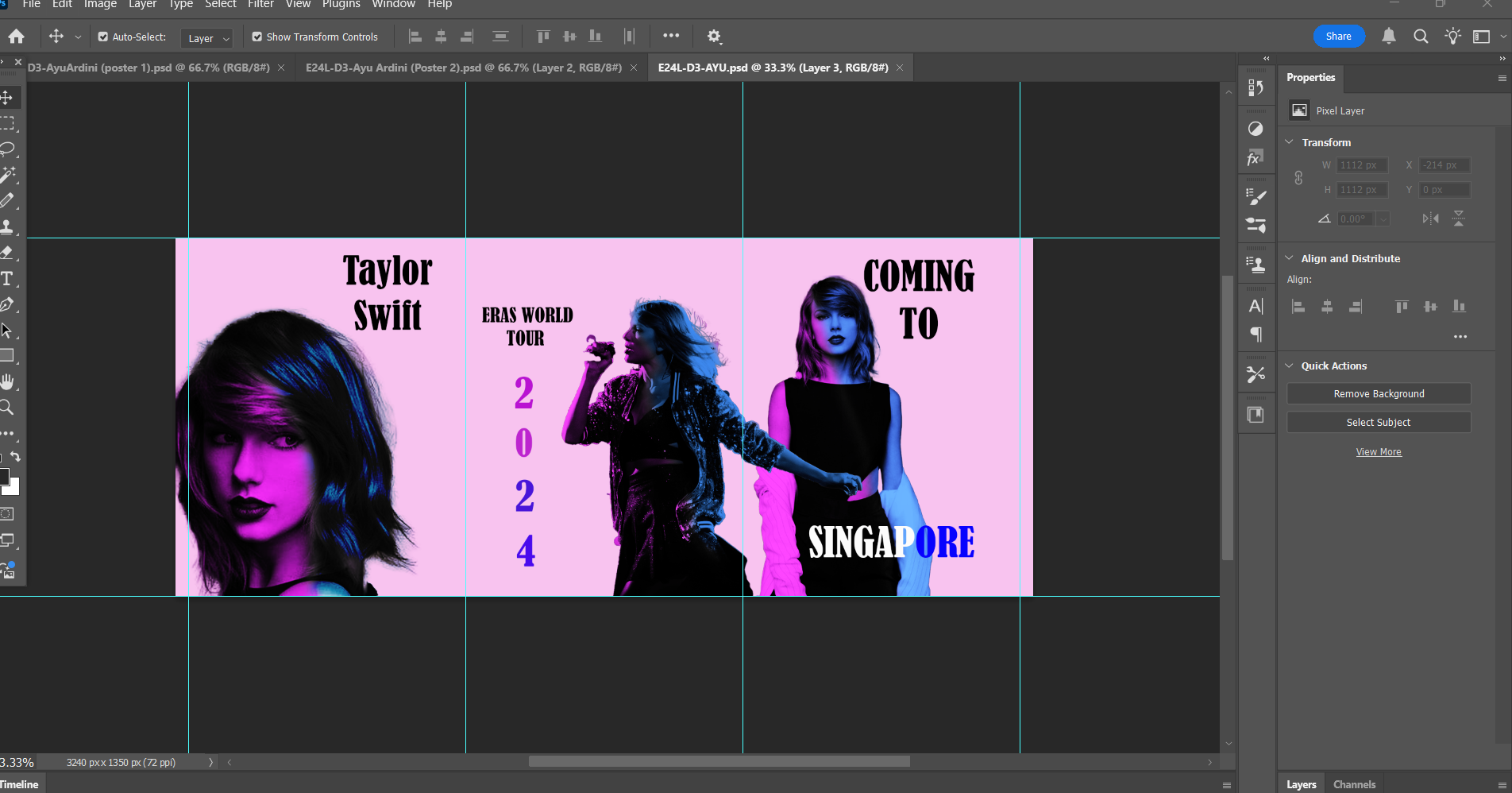Collapse the Quick Actions section
This screenshot has width=1512, height=793.
(x=1290, y=366)
